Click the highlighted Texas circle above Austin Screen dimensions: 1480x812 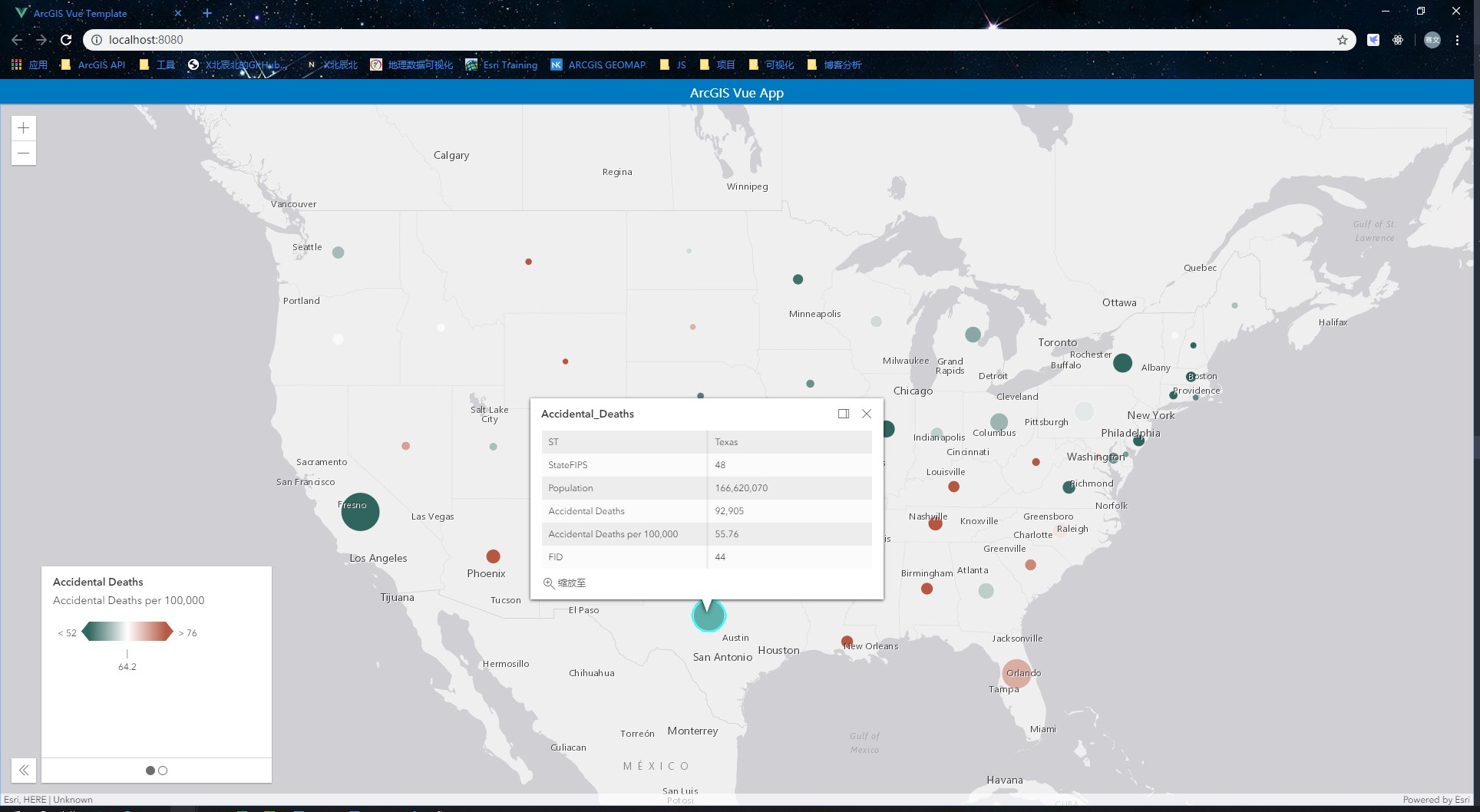[x=709, y=615]
